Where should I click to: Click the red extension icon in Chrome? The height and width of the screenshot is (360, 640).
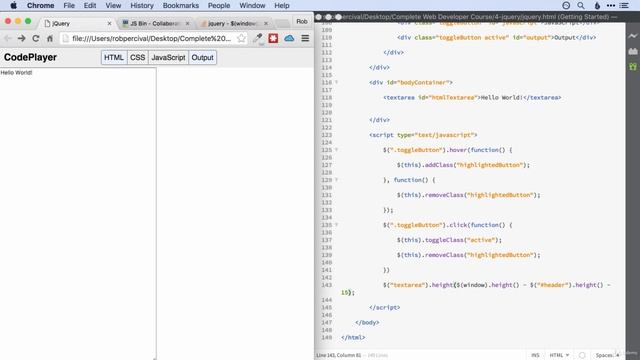[x=273, y=38]
